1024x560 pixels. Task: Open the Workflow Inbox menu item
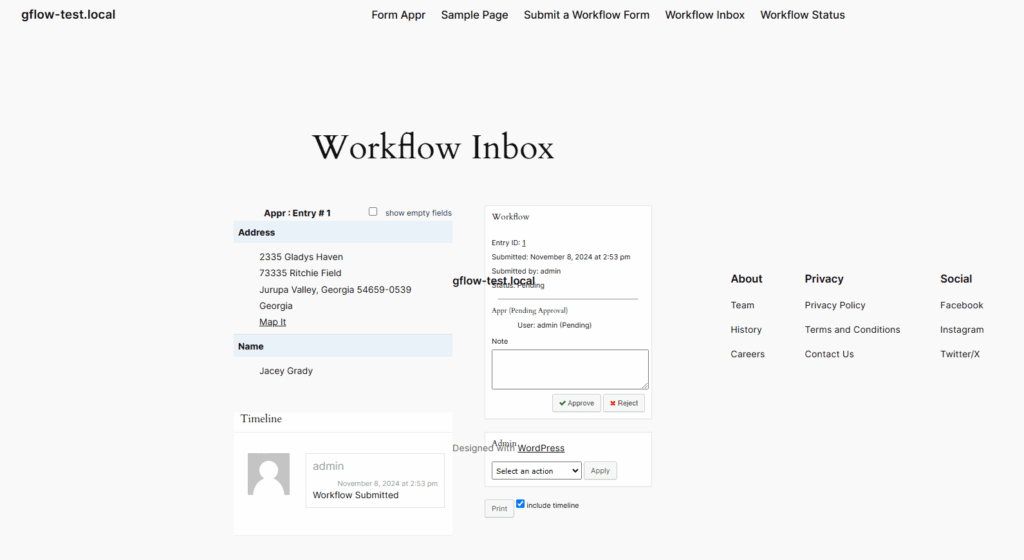tap(704, 15)
